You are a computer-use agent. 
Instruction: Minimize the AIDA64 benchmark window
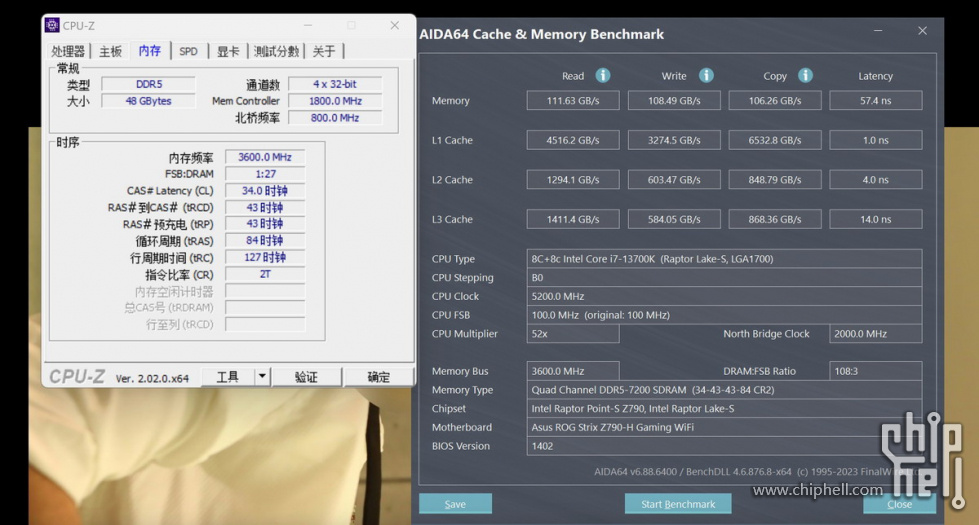point(878,31)
